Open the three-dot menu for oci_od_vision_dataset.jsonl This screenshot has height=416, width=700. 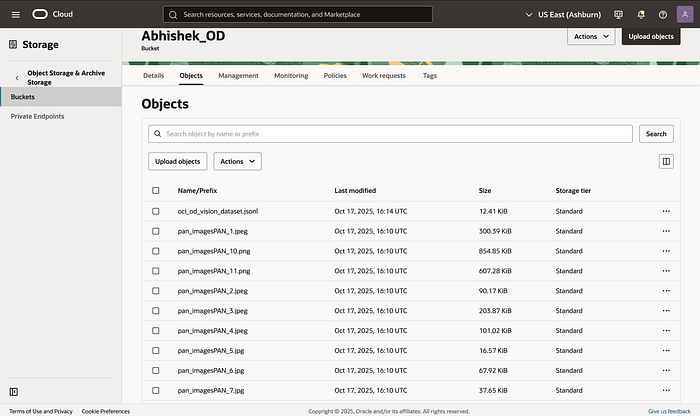(x=666, y=211)
